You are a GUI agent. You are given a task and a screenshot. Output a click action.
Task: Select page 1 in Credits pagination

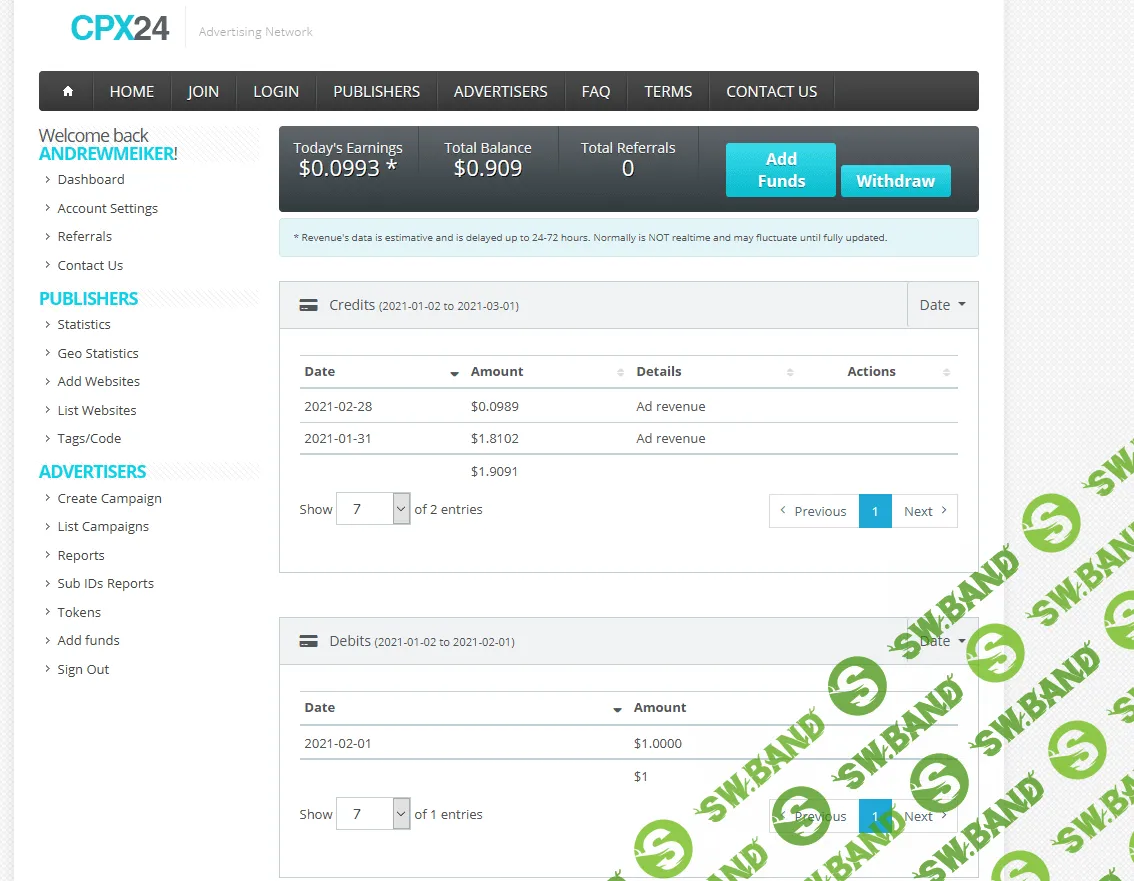point(875,511)
